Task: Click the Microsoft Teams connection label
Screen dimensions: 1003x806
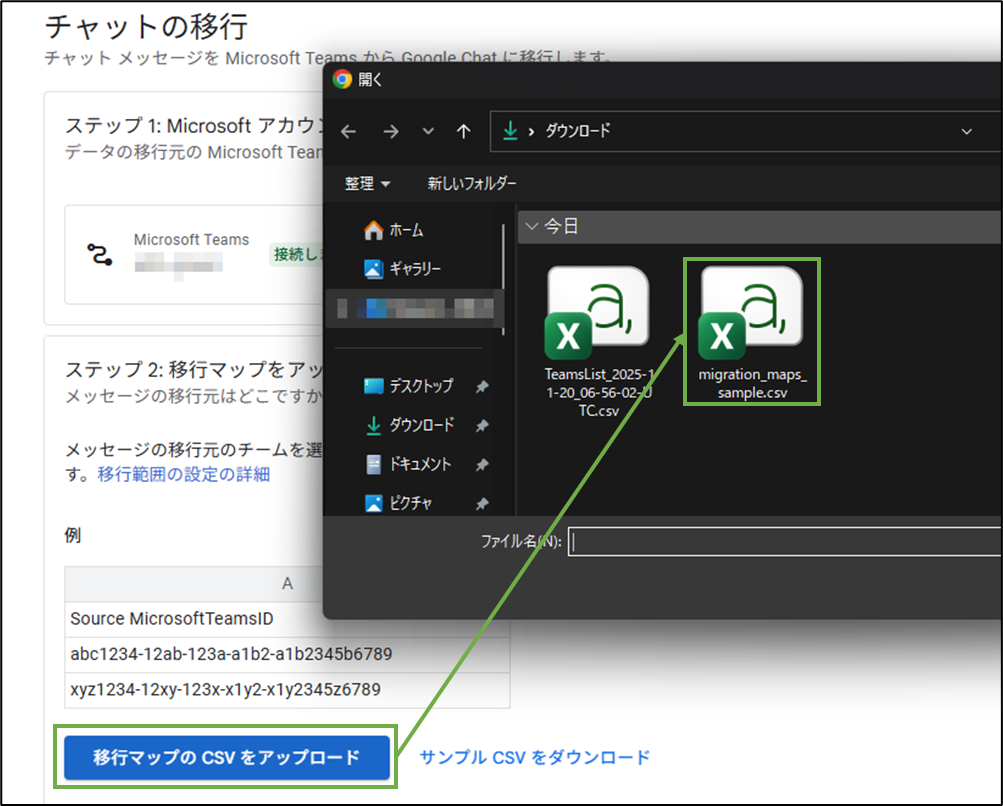Action: 191,239
